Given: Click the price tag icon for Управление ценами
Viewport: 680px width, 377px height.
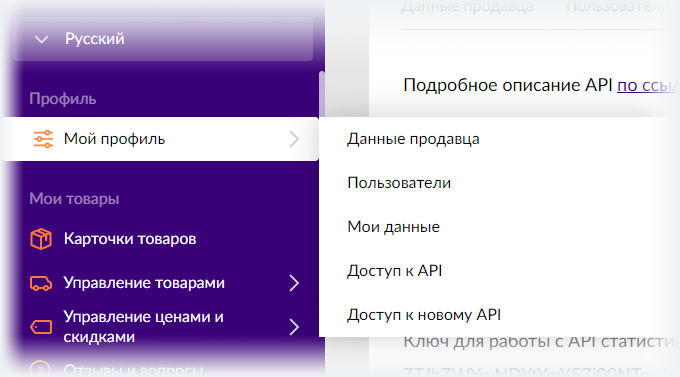Looking at the screenshot, I should click(x=41, y=327).
